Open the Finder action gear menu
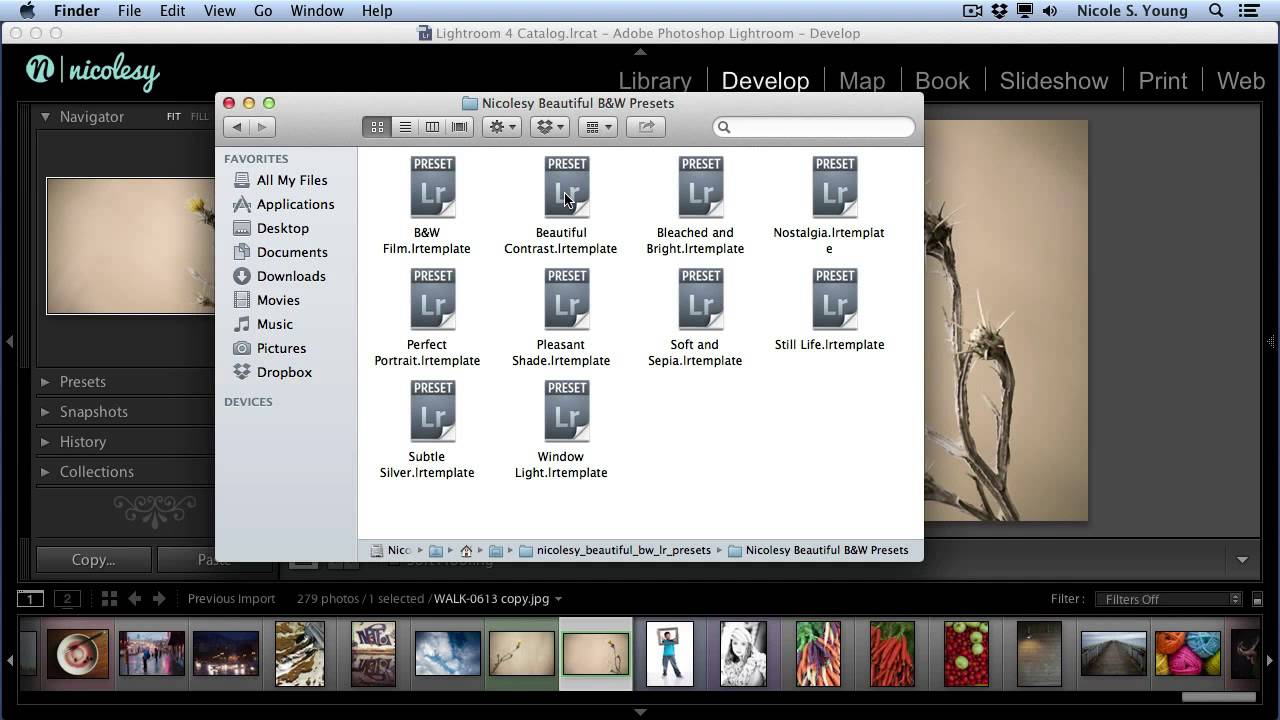The width and height of the screenshot is (1280, 720). pyautogui.click(x=501, y=127)
